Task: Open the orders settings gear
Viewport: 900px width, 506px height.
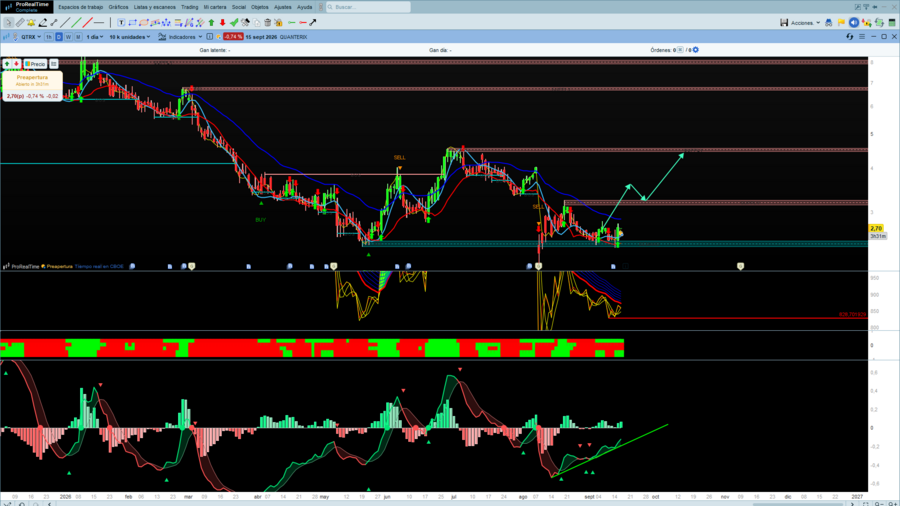Action: pos(696,50)
